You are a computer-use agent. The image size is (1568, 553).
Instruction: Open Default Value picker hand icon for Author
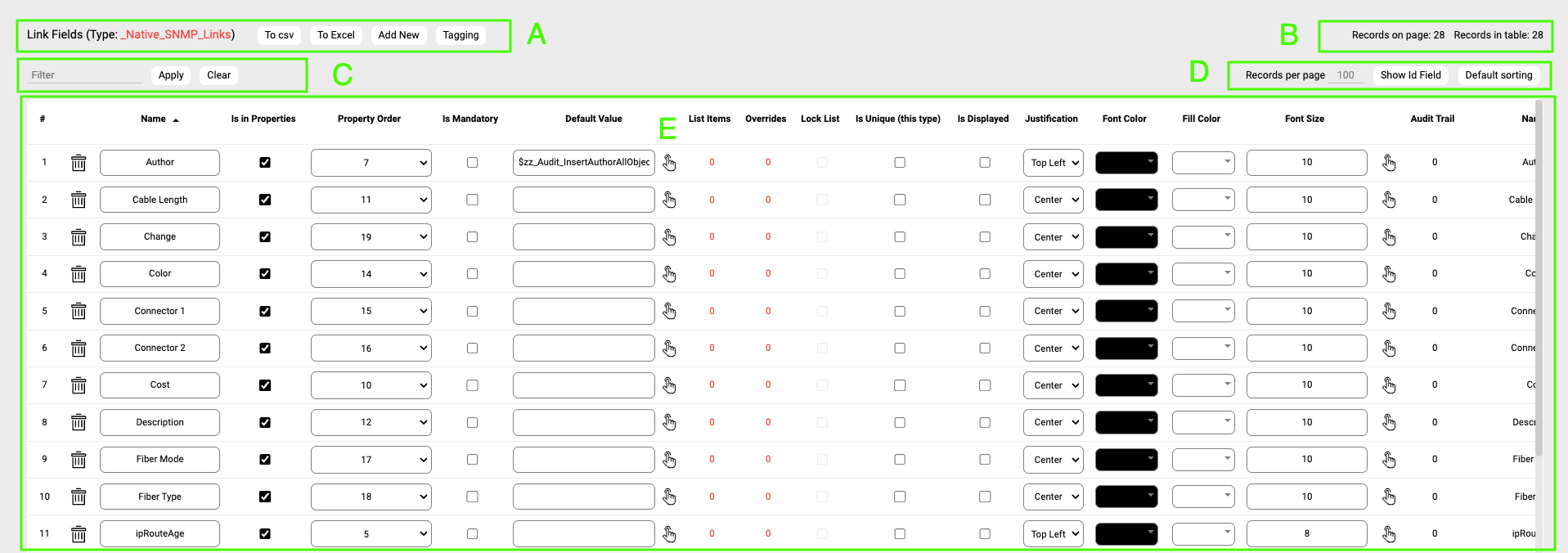tap(669, 163)
